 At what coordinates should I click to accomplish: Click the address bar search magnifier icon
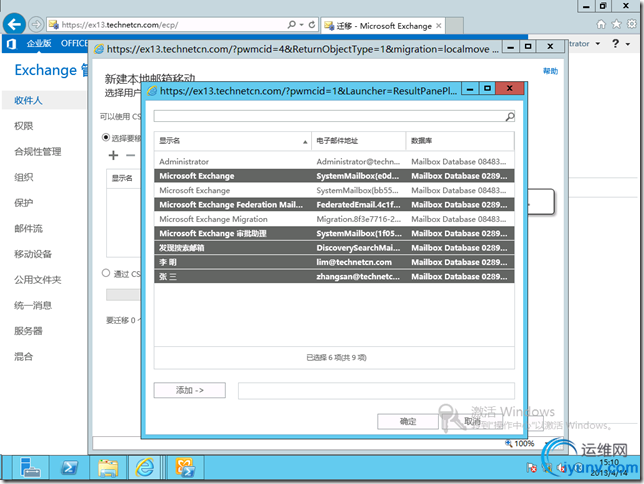coord(292,25)
